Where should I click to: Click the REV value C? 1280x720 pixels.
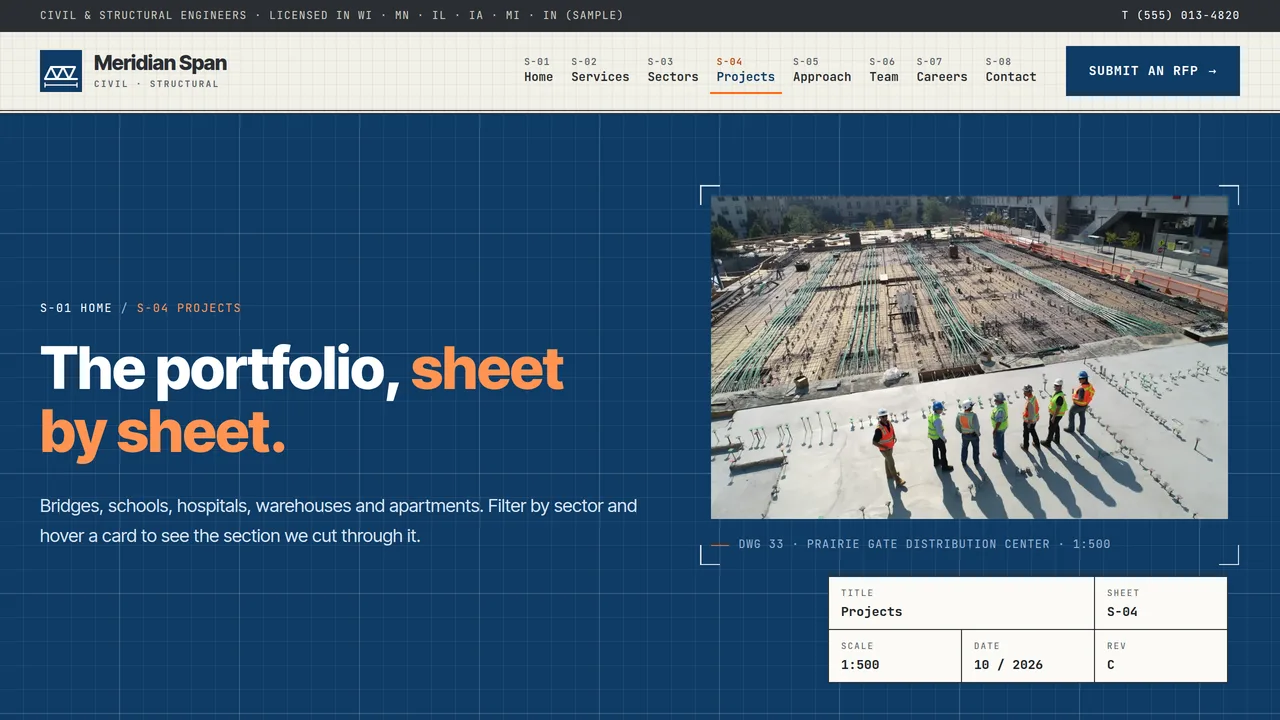(x=1111, y=665)
